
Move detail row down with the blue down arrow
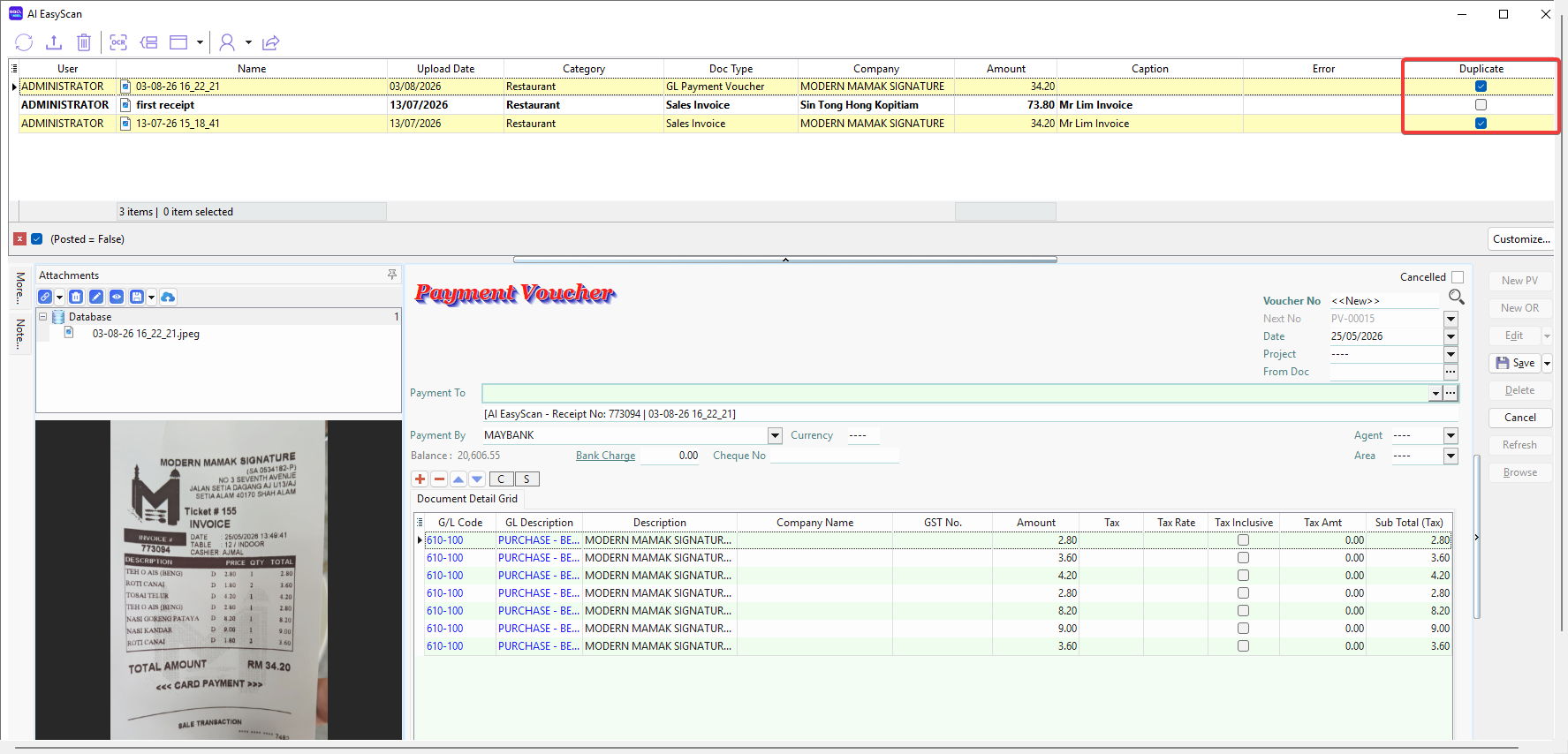[x=477, y=479]
